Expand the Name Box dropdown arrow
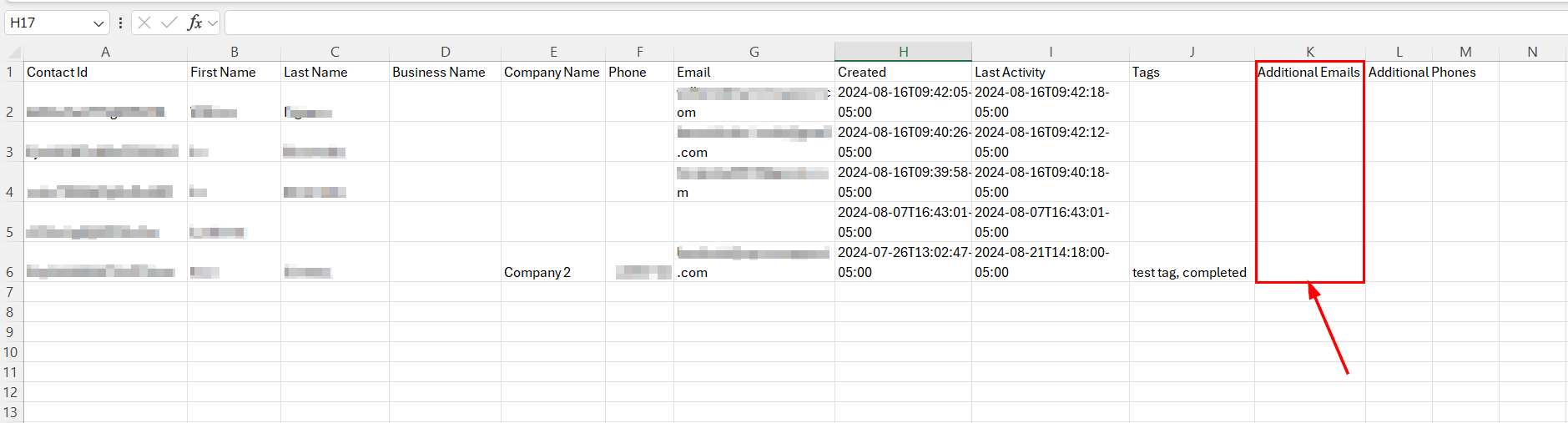This screenshot has width=1568, height=423. pyautogui.click(x=98, y=23)
